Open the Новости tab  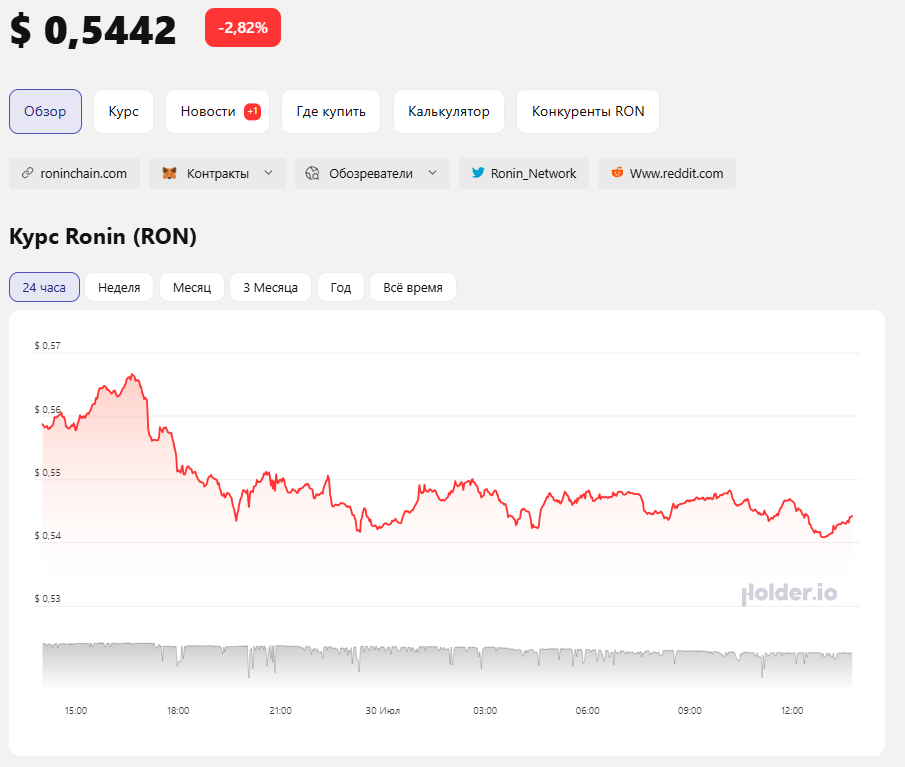coord(217,111)
